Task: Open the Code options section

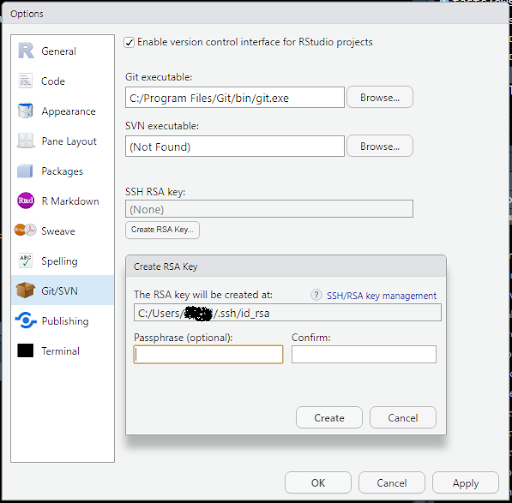Action: 53,81
